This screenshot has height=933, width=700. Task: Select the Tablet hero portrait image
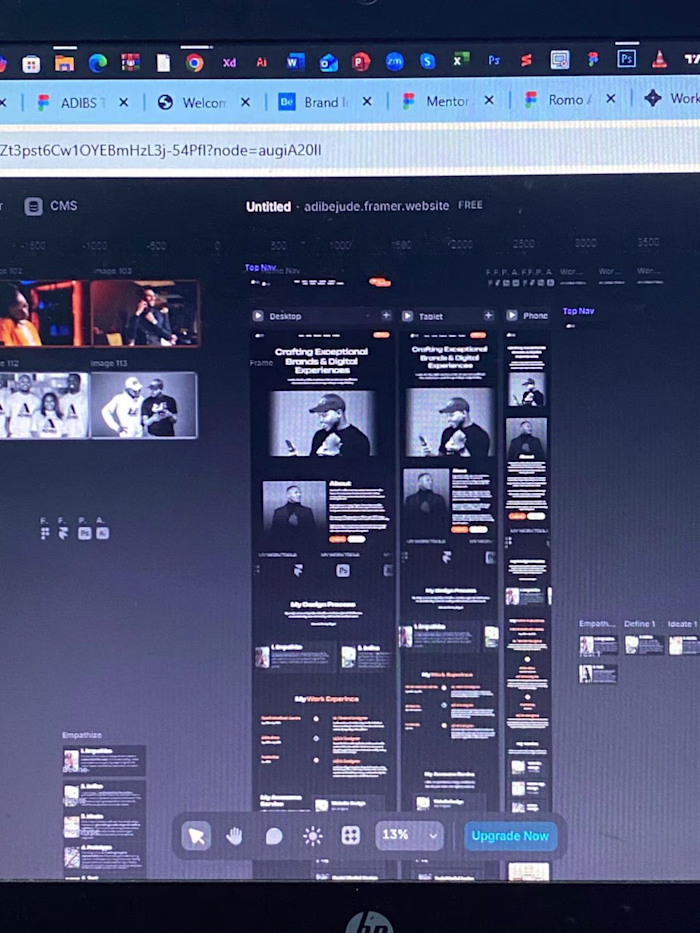[x=450, y=422]
